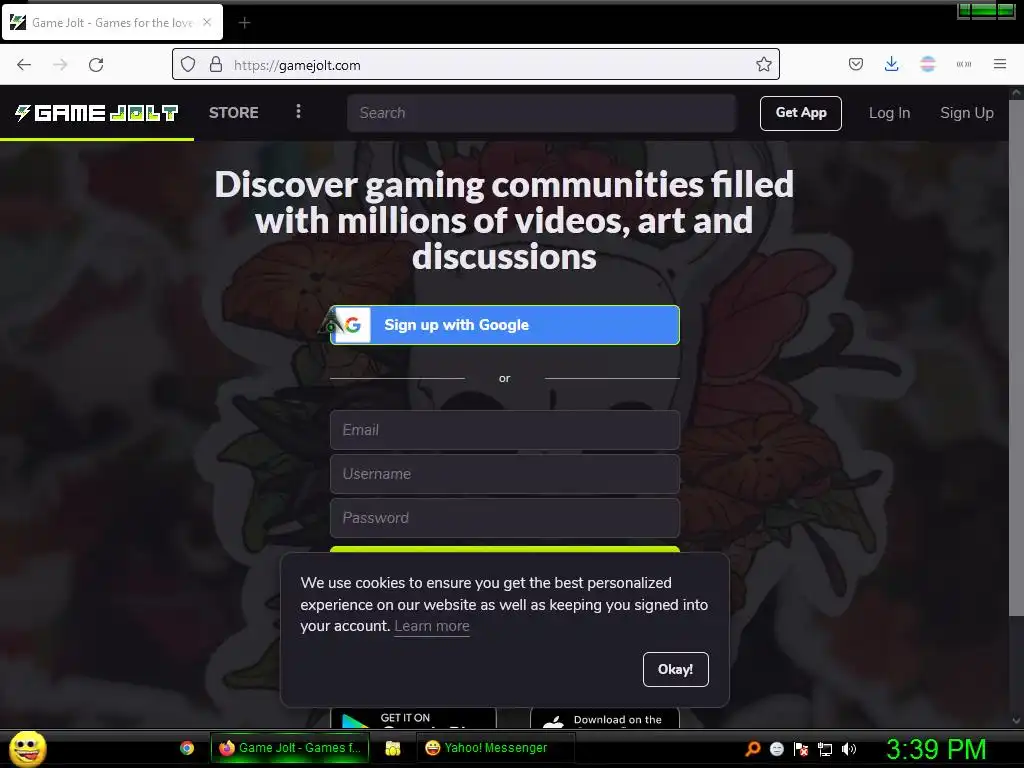The image size is (1024, 768).
Task: Open the folder icon in taskbar
Action: tap(392, 748)
